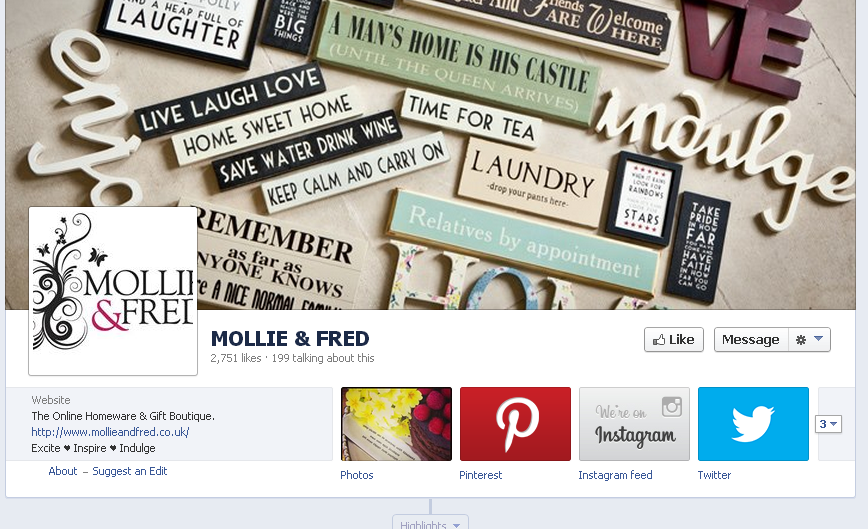Click the Pinterest label link
This screenshot has width=868, height=529.
[x=480, y=475]
